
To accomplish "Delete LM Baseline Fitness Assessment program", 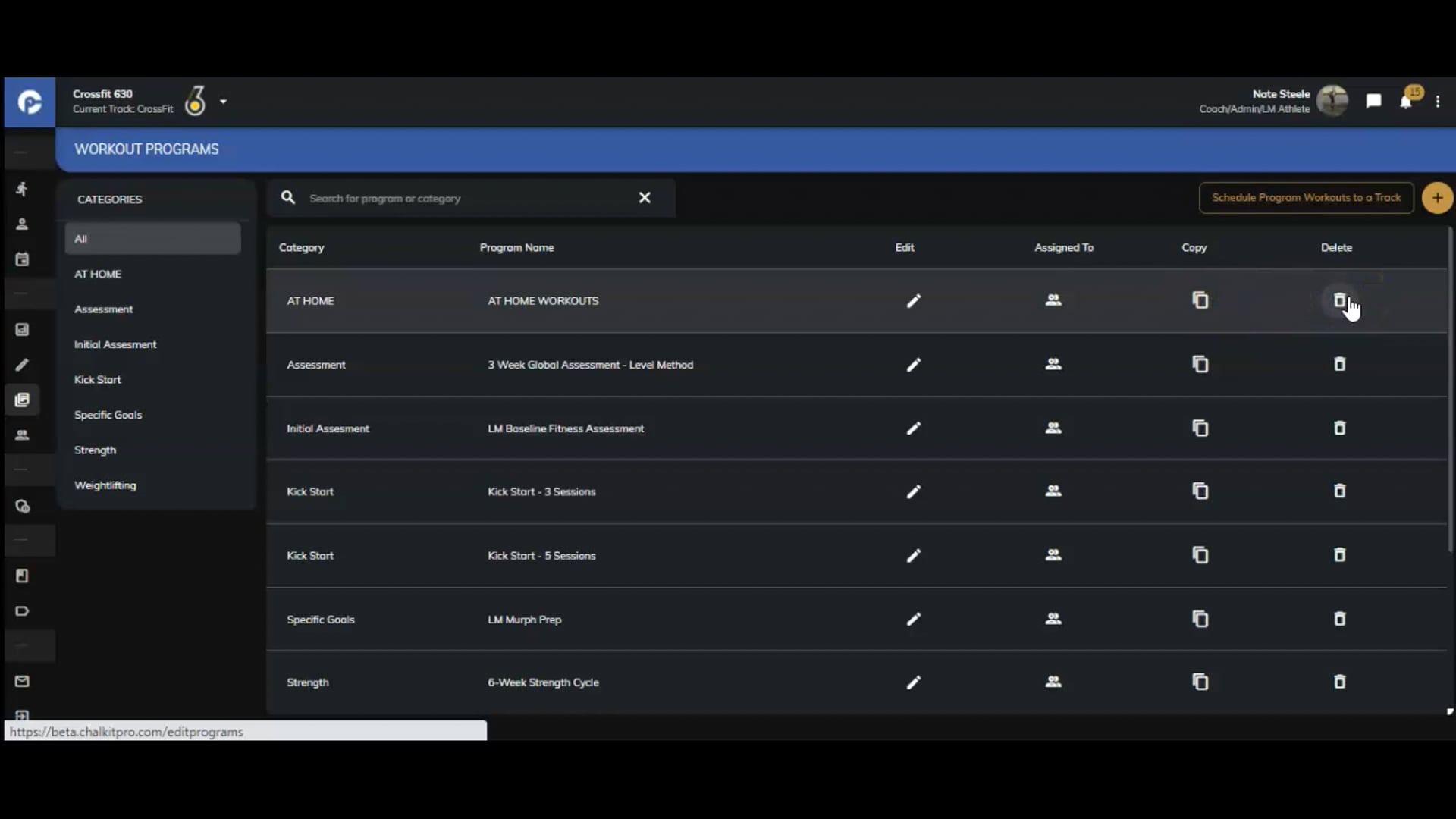I will (x=1340, y=428).
